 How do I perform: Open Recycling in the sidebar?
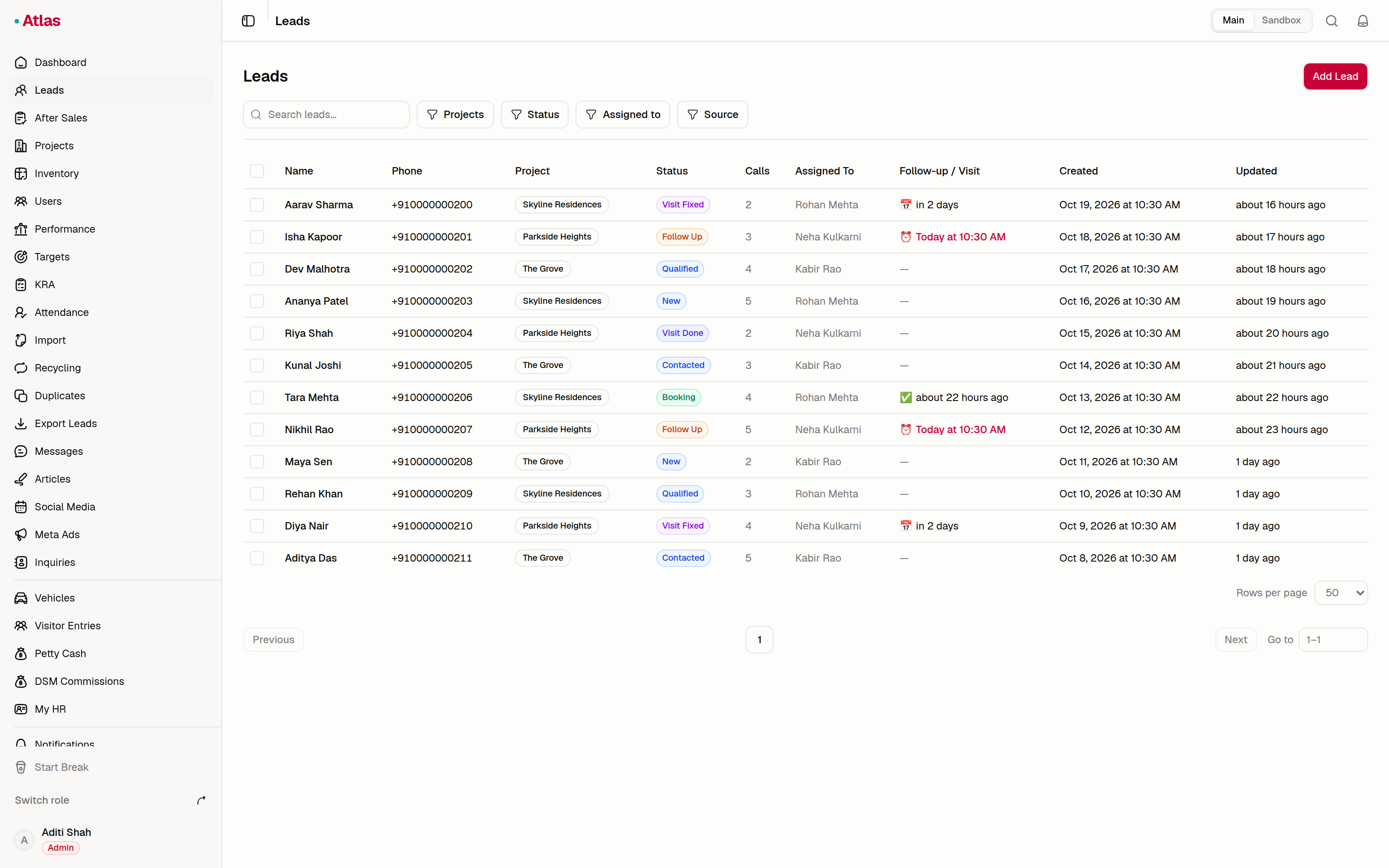tap(111, 368)
